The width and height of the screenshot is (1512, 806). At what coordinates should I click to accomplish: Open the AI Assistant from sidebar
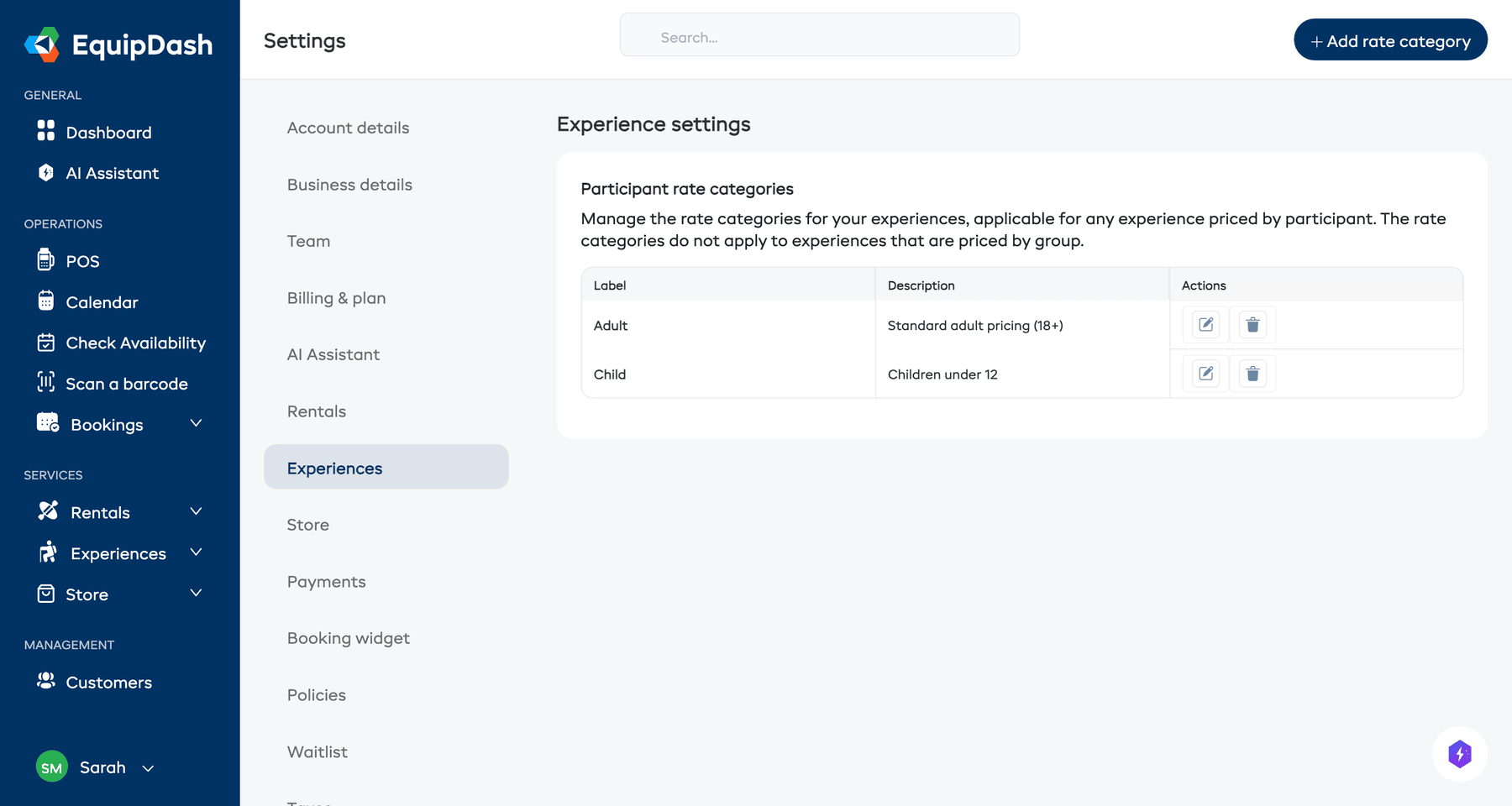(113, 173)
